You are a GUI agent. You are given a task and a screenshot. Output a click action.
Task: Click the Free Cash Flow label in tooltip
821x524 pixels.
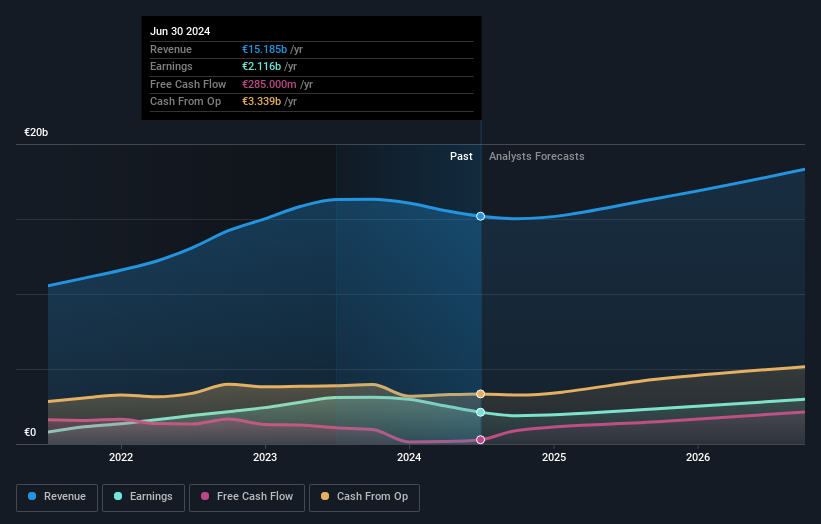(x=188, y=84)
